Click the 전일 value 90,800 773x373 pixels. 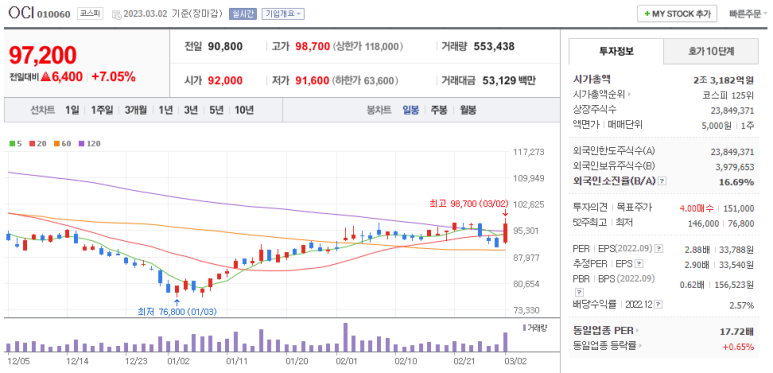[225, 47]
